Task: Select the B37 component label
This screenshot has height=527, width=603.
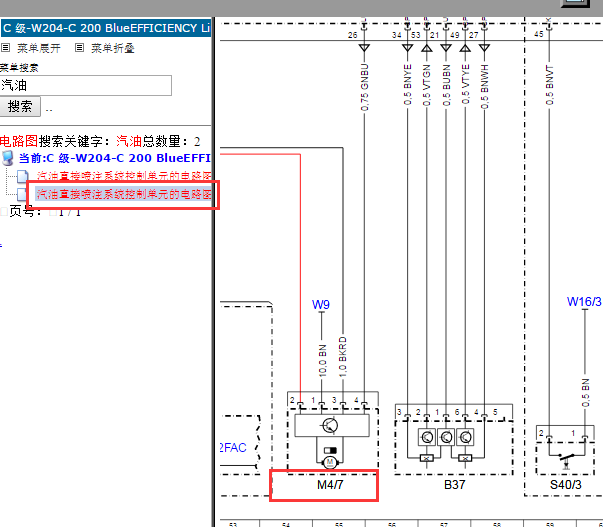Action: click(x=454, y=485)
